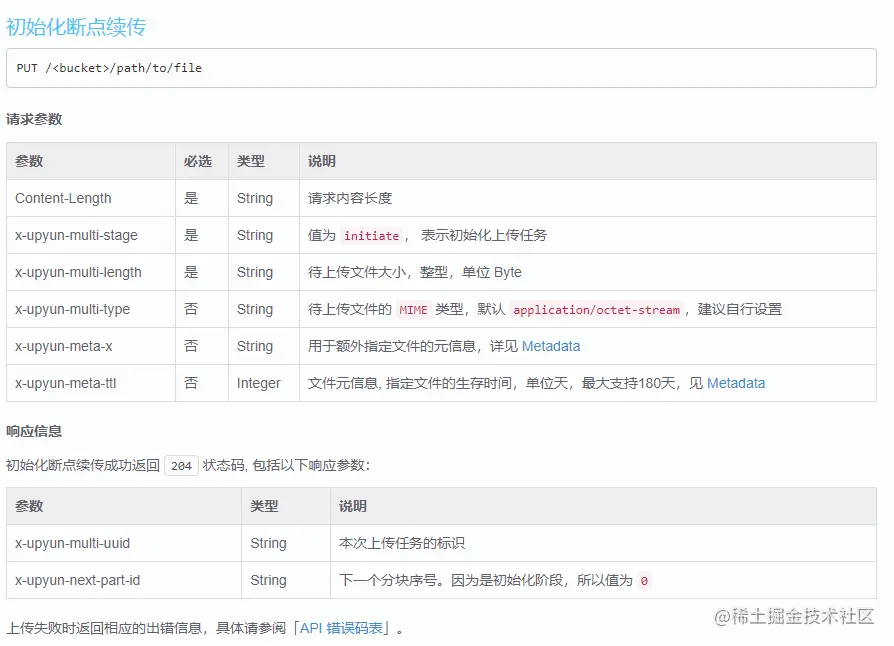Select the 204 status code badge

(180, 465)
